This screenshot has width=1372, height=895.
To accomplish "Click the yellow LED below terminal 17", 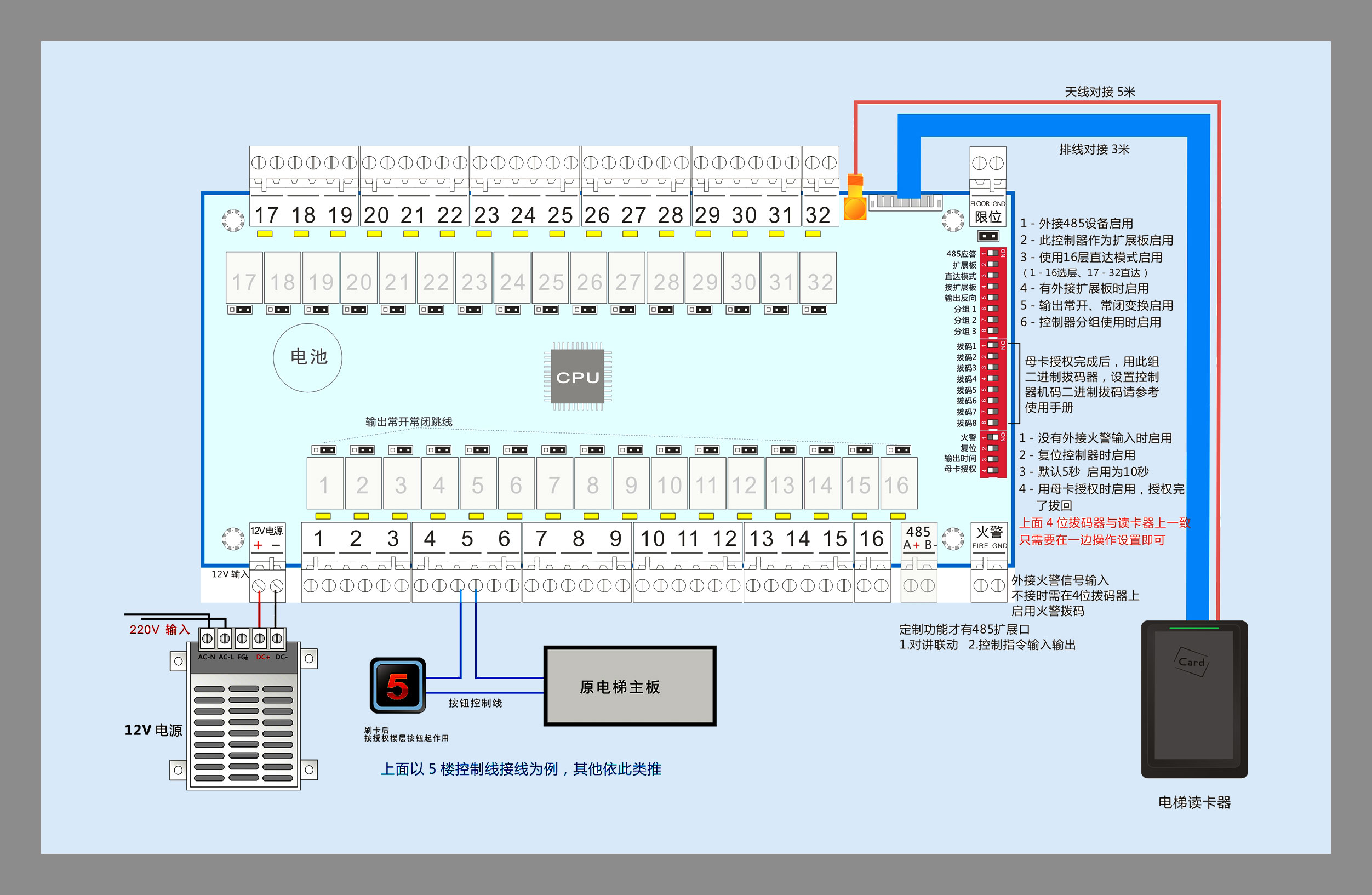I will (x=265, y=233).
